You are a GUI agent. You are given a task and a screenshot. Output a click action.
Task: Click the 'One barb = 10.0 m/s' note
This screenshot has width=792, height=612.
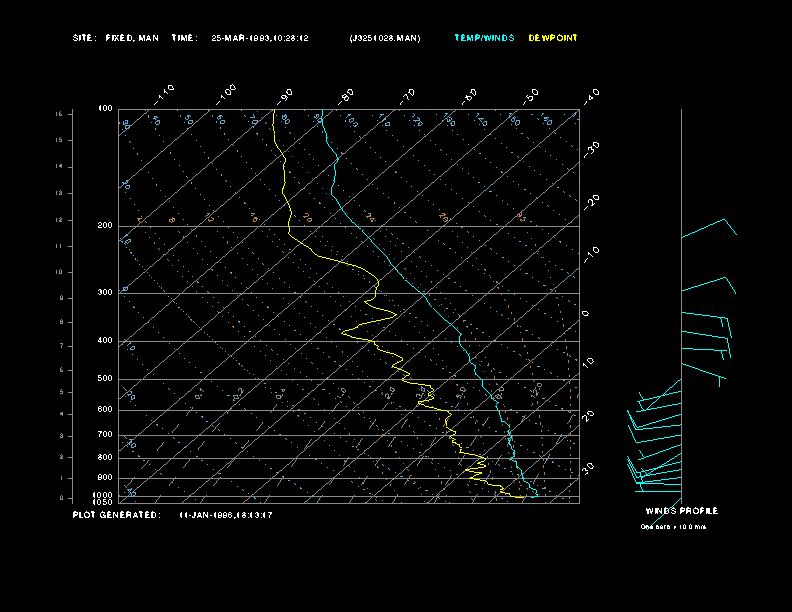tap(673, 527)
